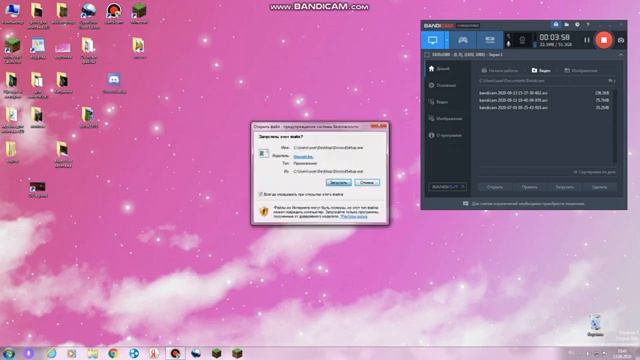Switch to the Getting Started tab in Bandicam

pyautogui.click(x=500, y=71)
